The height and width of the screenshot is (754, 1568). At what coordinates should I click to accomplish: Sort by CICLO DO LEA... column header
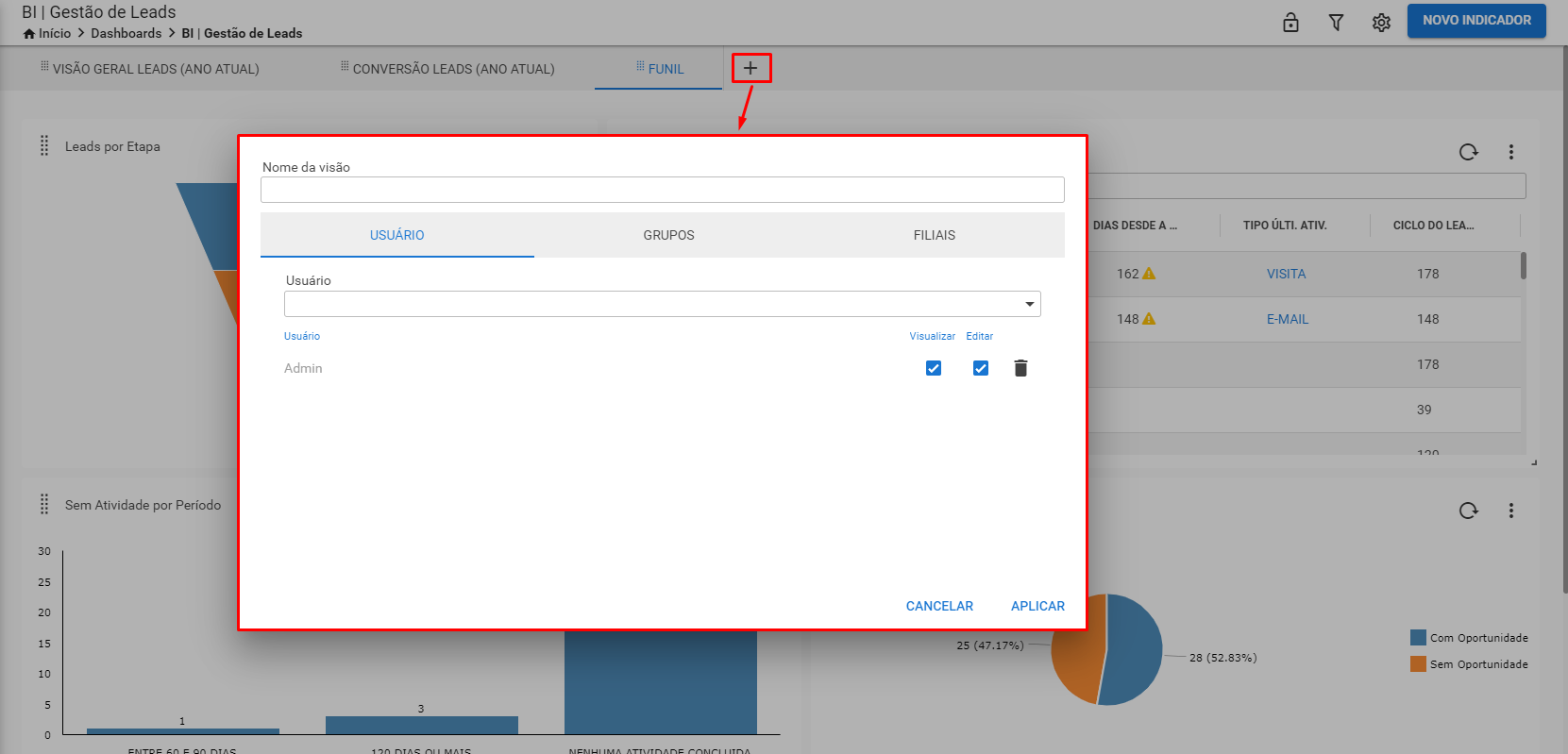[x=1433, y=226]
